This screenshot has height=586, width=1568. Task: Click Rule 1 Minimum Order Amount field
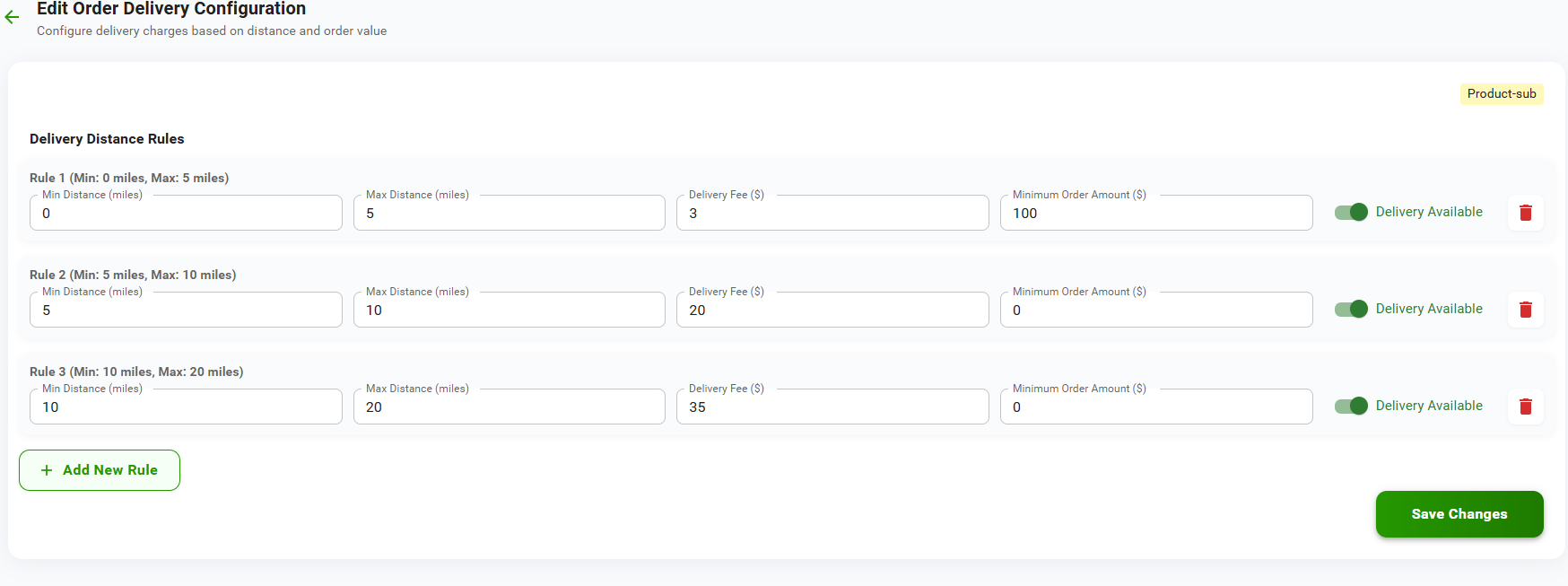[x=1155, y=214]
